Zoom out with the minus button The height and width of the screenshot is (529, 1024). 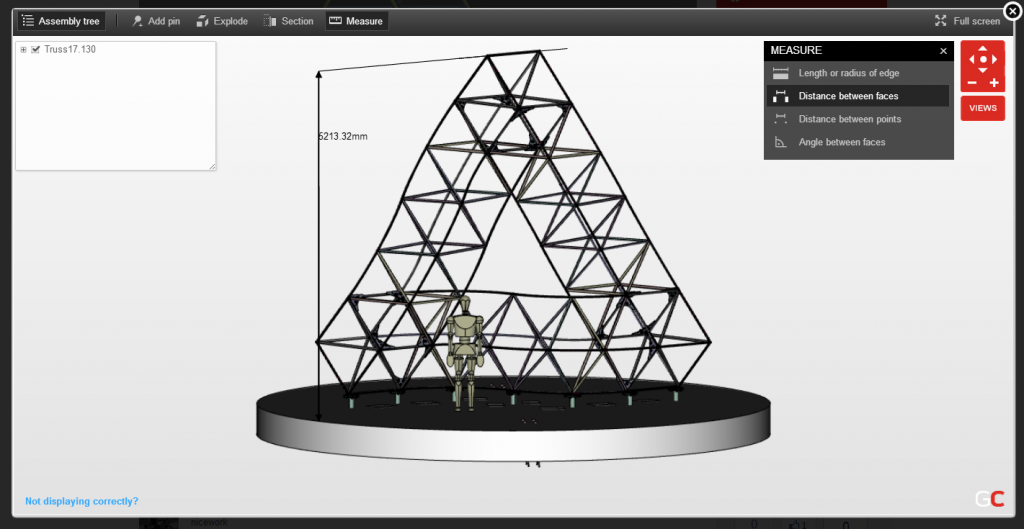[971, 83]
